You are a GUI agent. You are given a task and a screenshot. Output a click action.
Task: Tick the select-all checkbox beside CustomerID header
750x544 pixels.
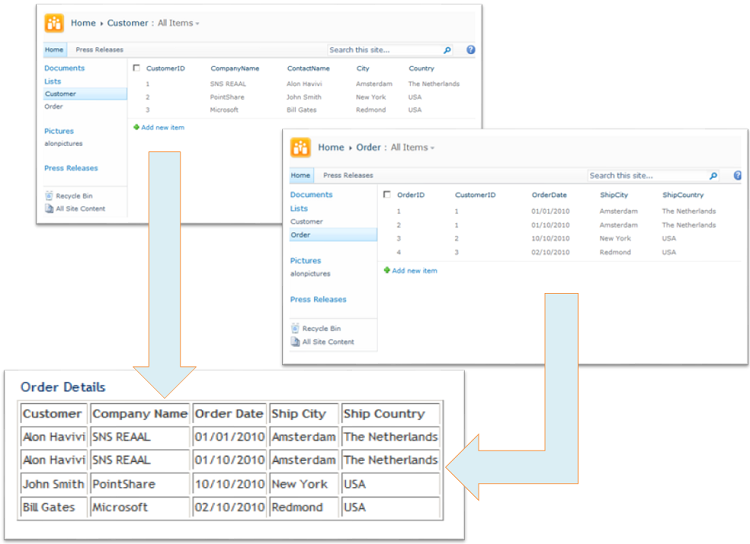point(136,68)
